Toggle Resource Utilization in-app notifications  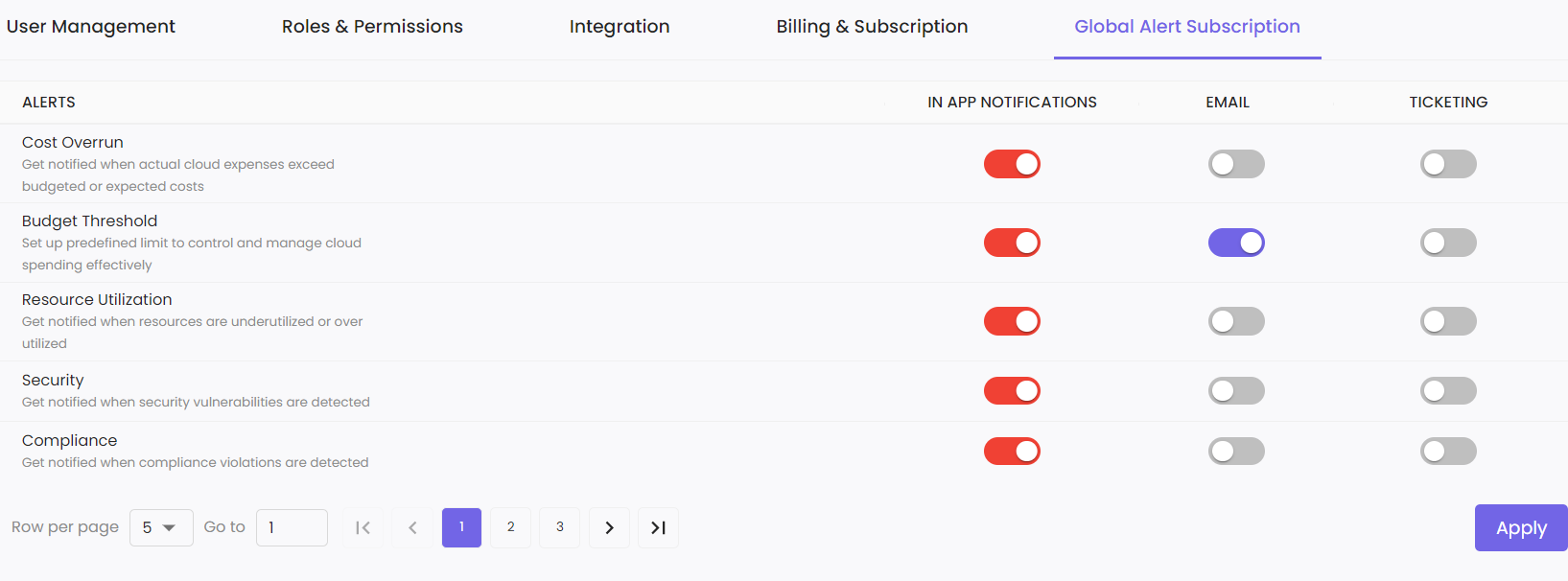coord(1012,321)
